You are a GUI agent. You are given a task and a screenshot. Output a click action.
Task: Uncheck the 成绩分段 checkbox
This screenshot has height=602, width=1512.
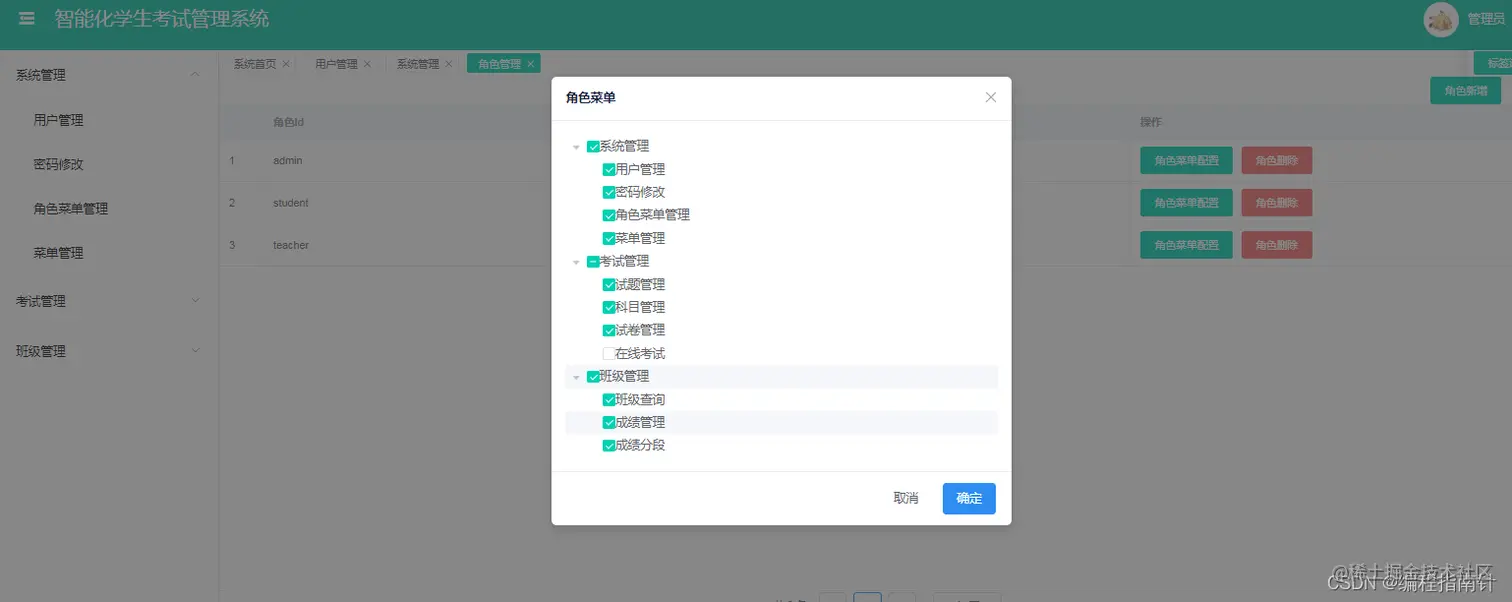tap(609, 445)
